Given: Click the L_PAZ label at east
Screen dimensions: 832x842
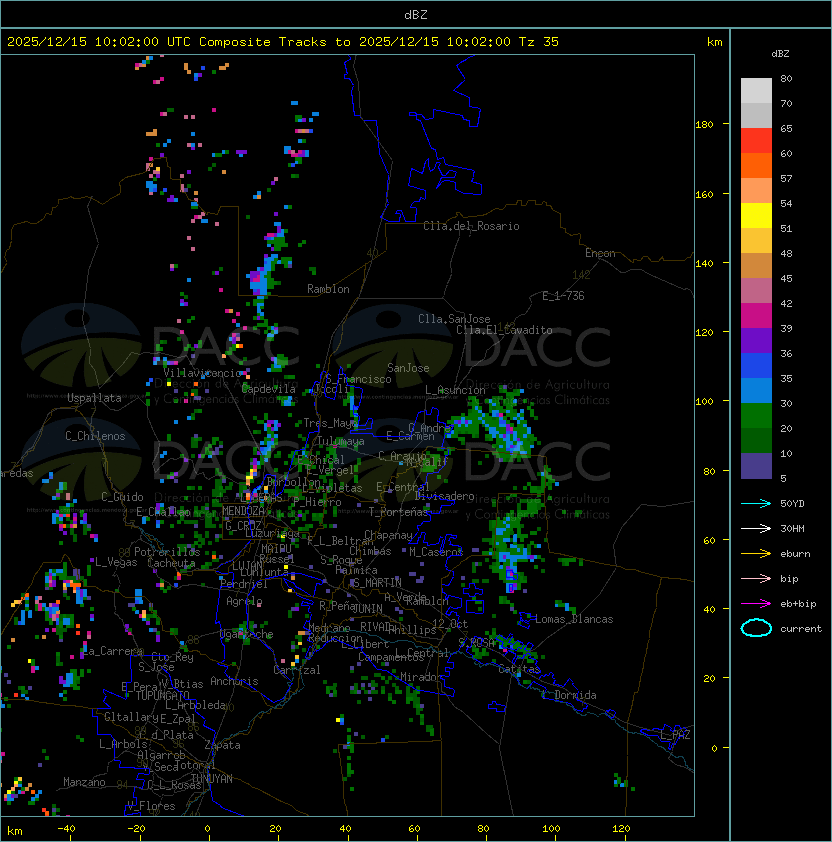Looking at the screenshot, I should [x=675, y=735].
